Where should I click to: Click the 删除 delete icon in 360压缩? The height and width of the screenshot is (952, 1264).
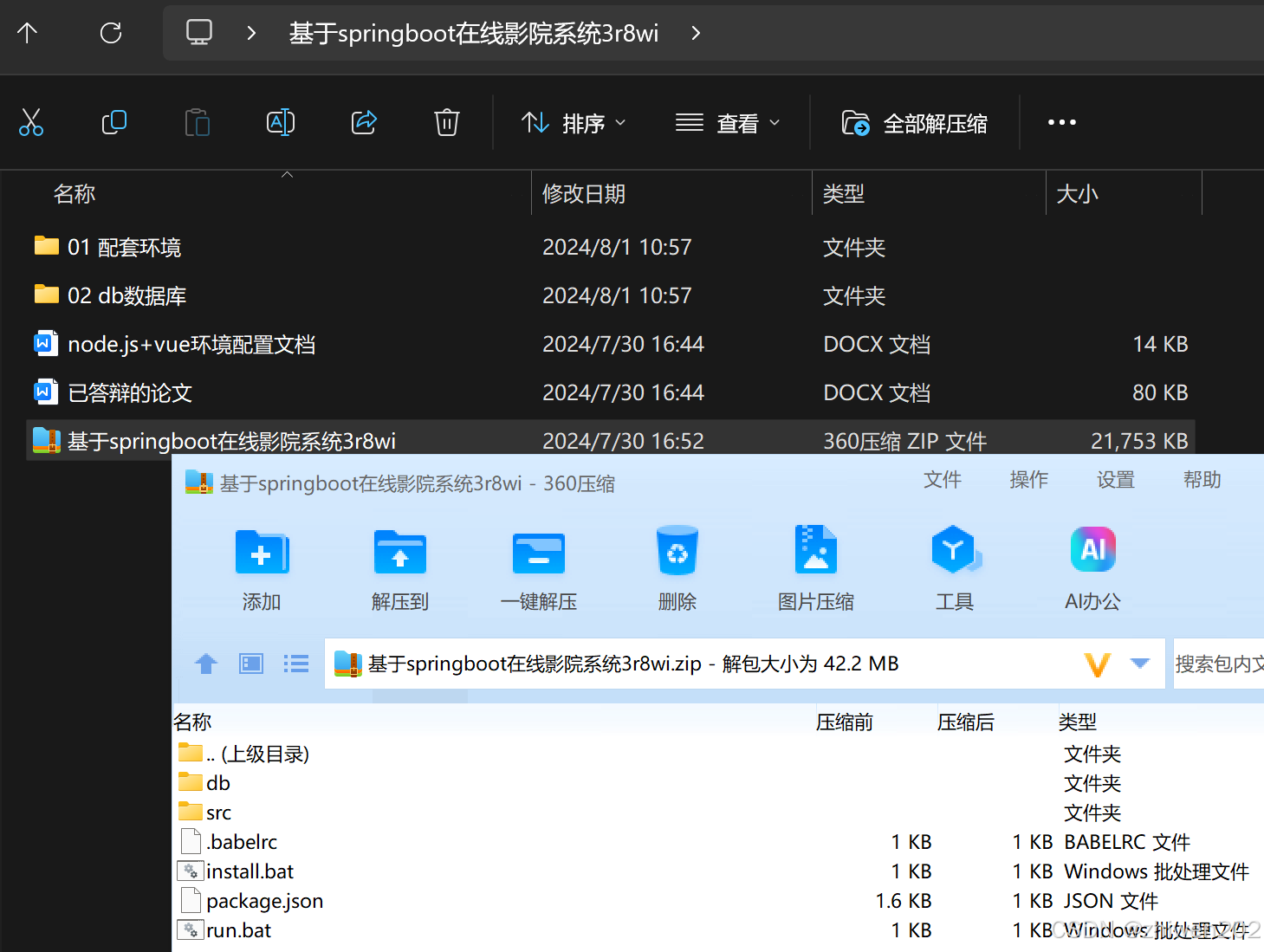click(677, 568)
